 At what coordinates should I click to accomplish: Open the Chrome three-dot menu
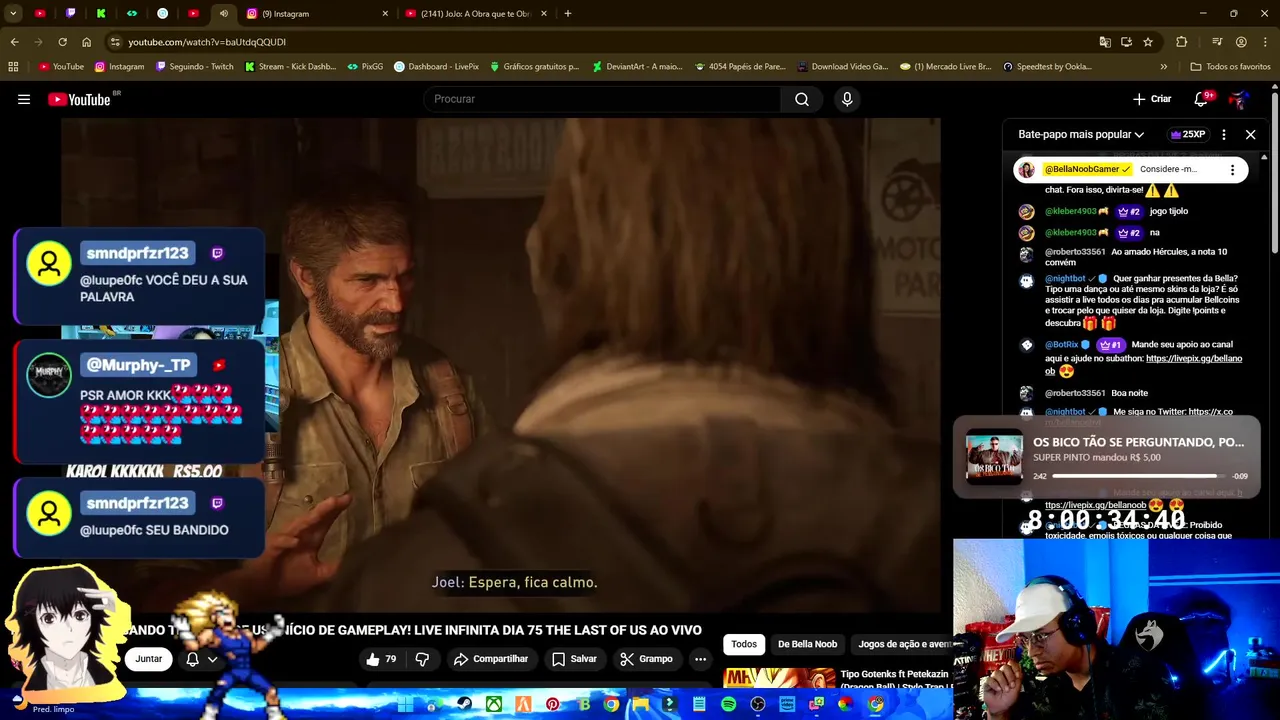tap(1265, 42)
